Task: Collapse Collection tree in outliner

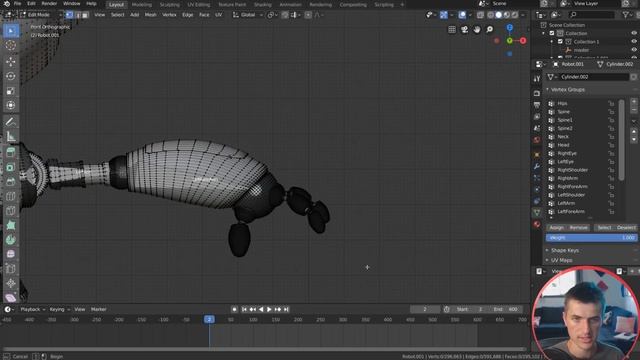Action: 544,33
